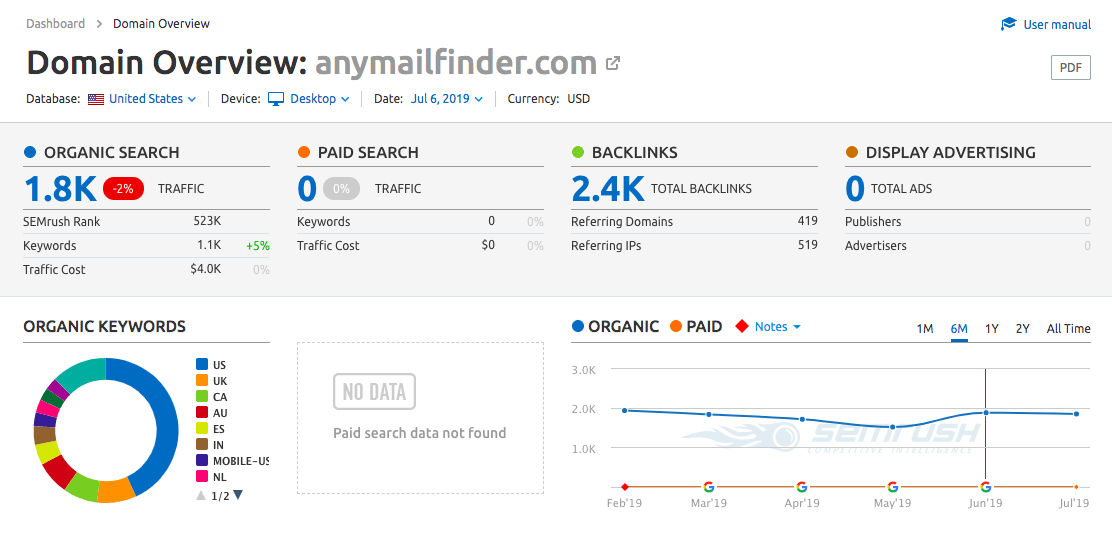1112x540 pixels.
Task: Open the ORGANIC SEARCH section heading
Action: (111, 153)
